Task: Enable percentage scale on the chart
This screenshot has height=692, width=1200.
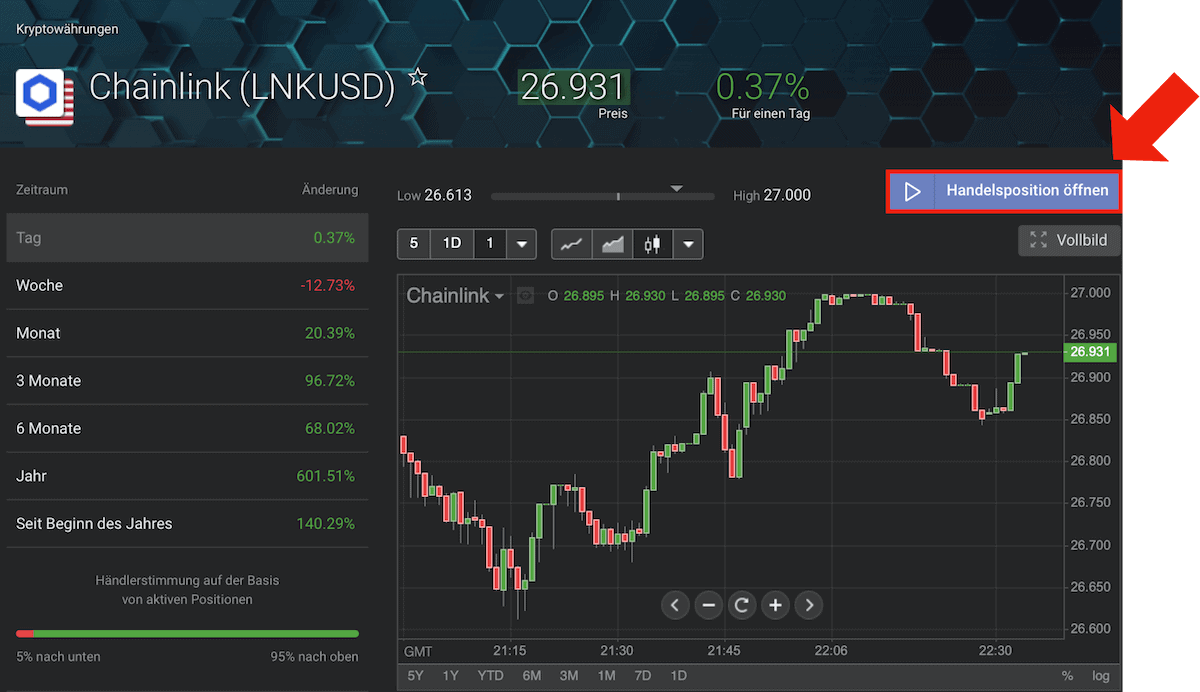Action: 1067,676
